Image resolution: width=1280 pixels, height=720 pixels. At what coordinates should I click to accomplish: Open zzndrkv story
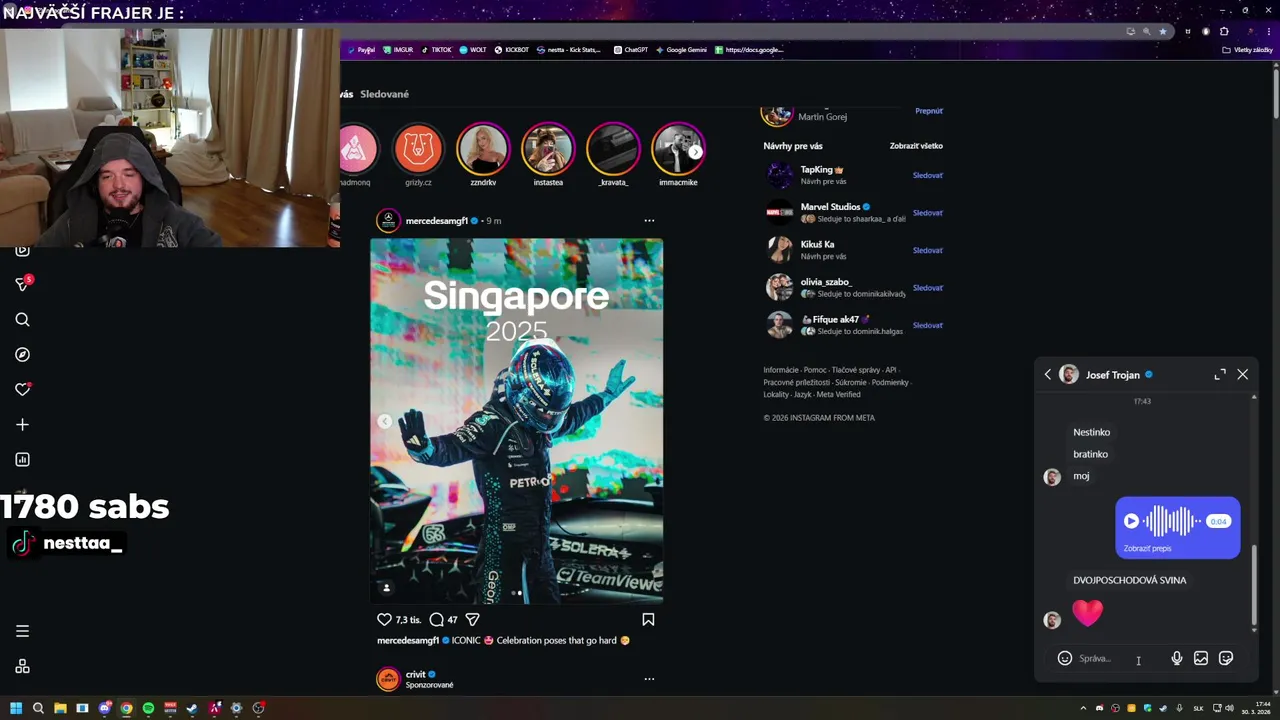coord(483,149)
